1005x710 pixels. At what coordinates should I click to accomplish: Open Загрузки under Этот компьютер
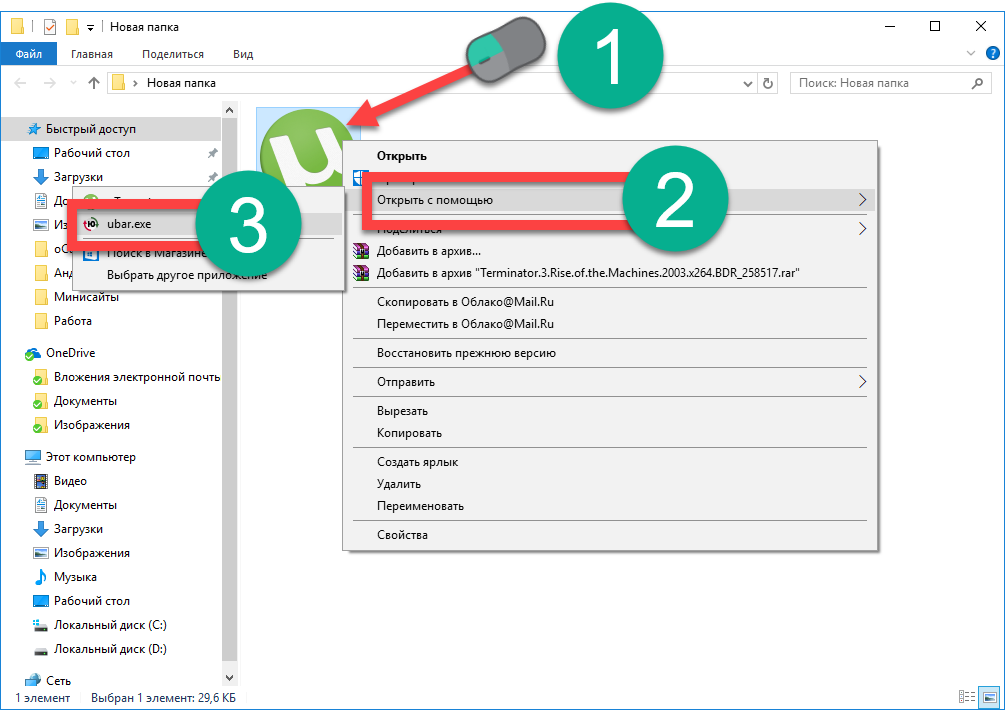78,529
